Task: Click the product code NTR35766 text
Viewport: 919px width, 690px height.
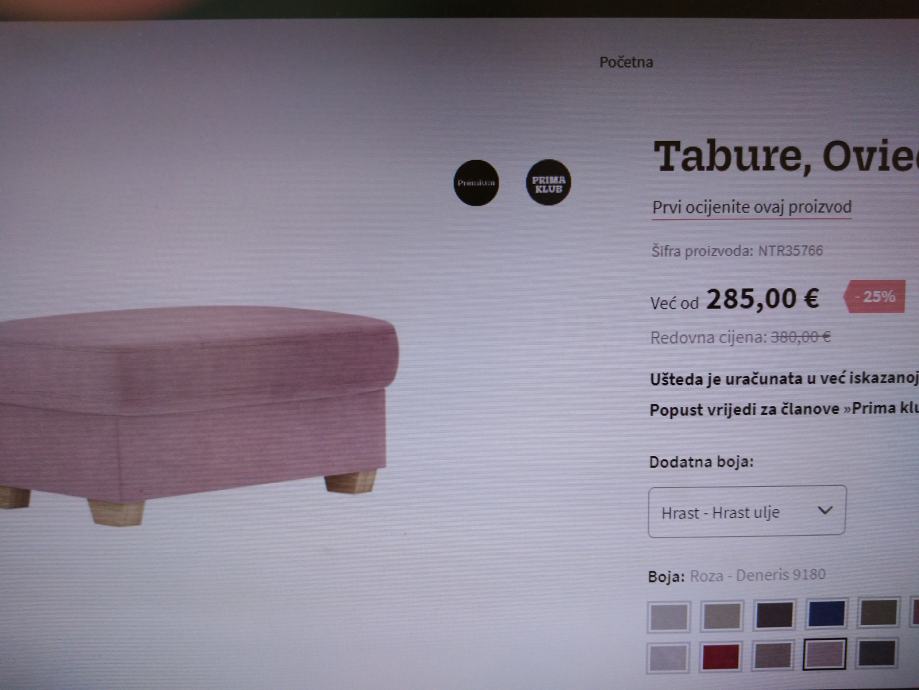Action: pyautogui.click(x=791, y=251)
